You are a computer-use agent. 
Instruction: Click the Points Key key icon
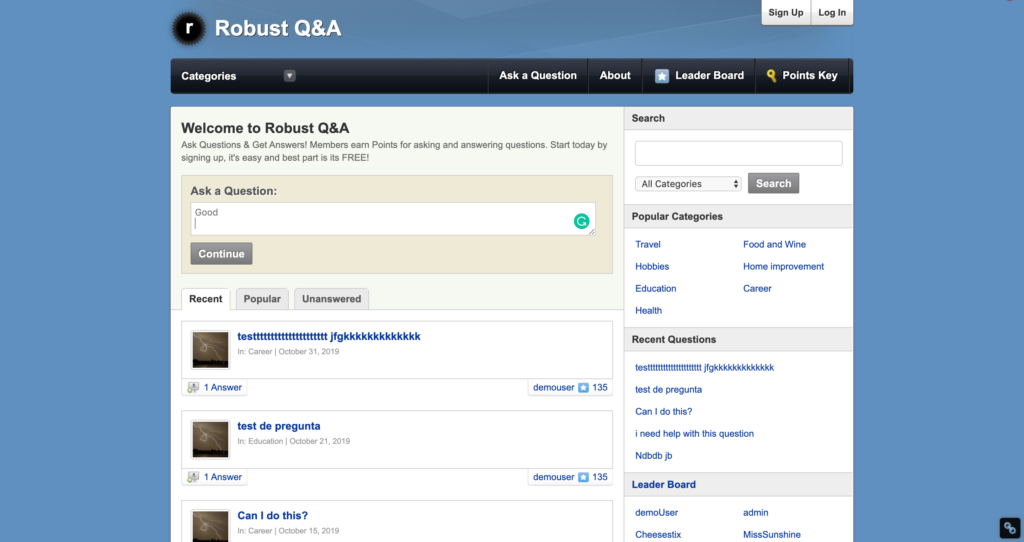point(771,76)
